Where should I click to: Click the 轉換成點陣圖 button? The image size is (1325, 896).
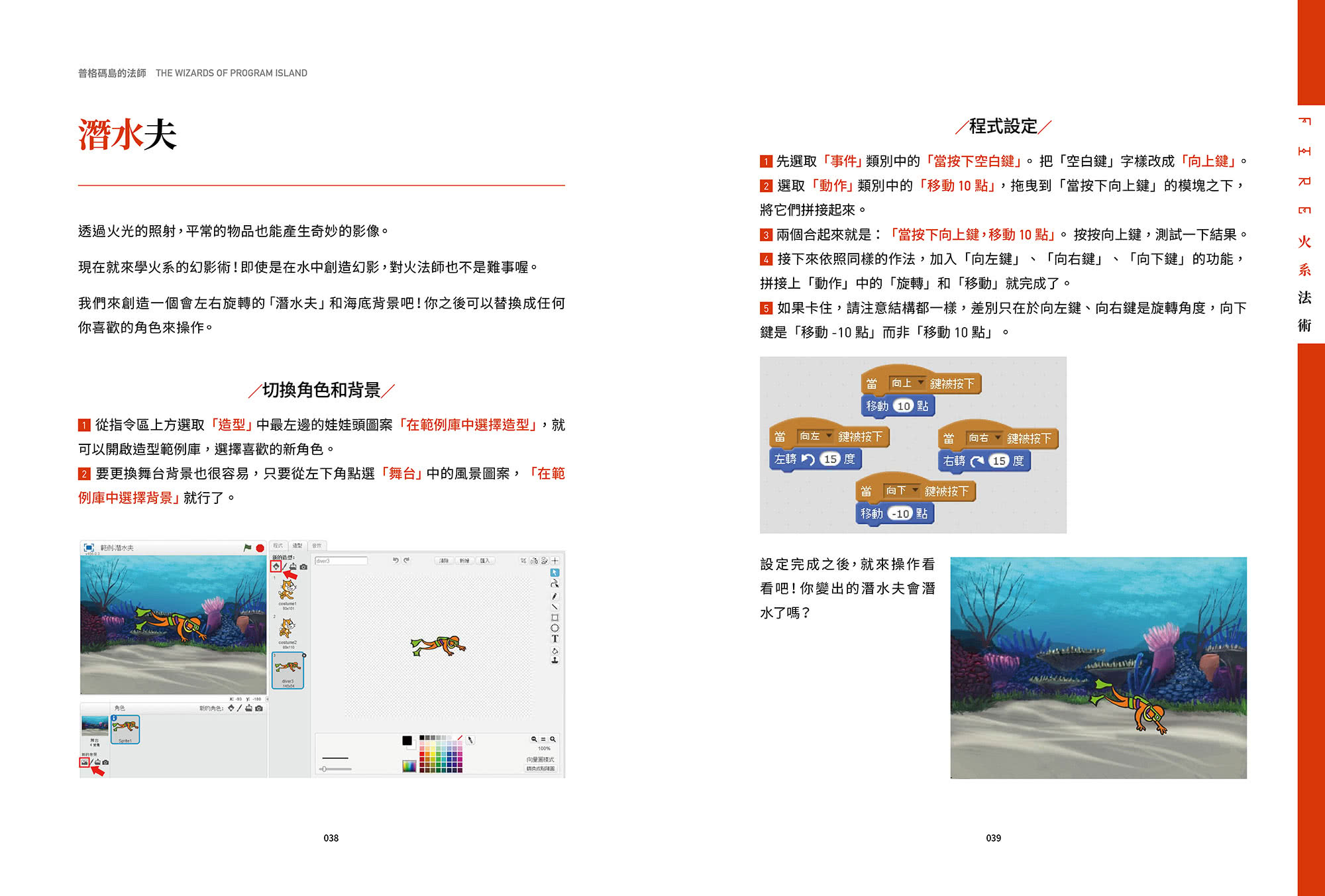click(540, 769)
